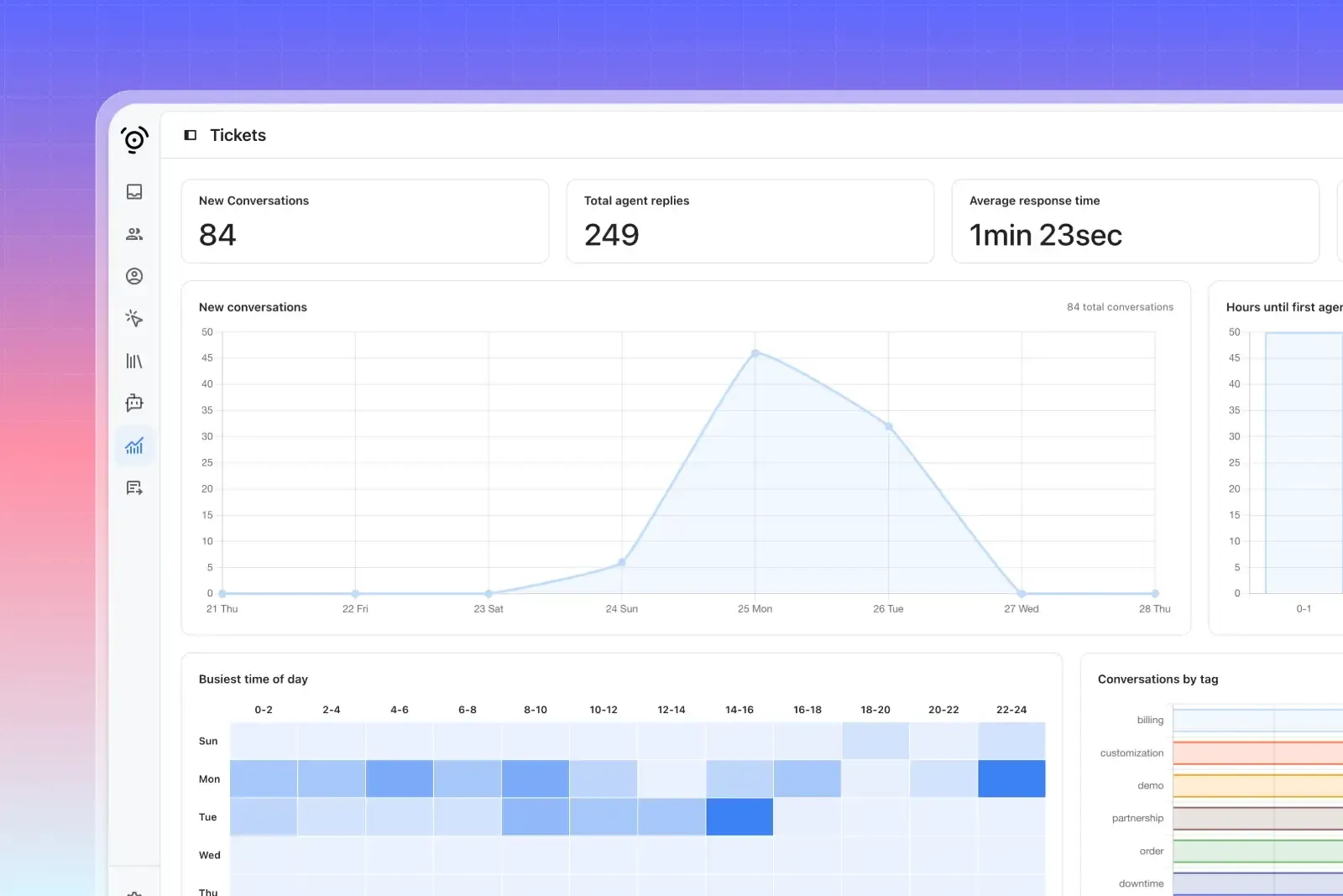Select Tuesday 8-10 heatmap cell
The image size is (1343, 896).
pos(536,816)
